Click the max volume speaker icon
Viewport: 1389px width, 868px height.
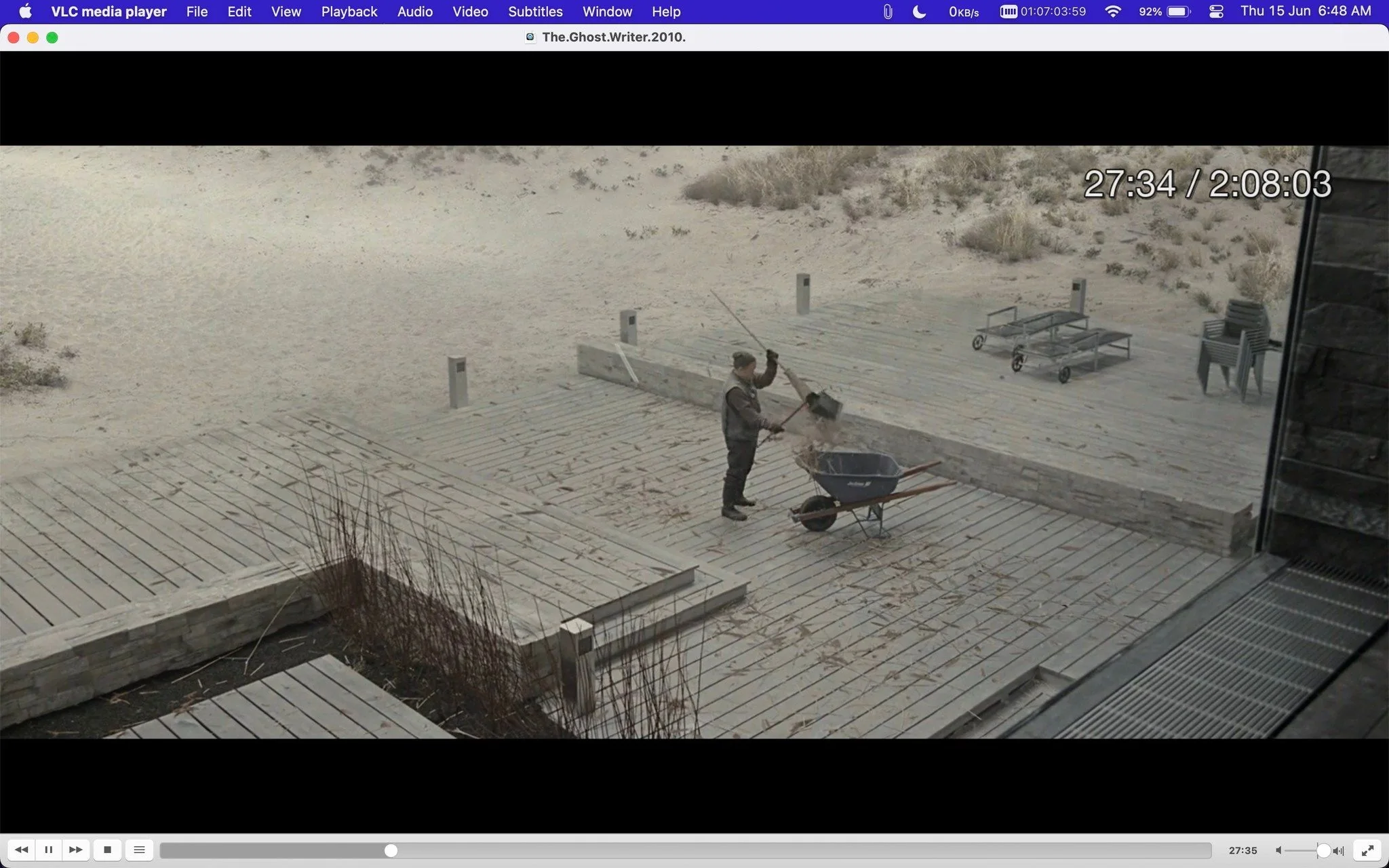coord(1338,850)
